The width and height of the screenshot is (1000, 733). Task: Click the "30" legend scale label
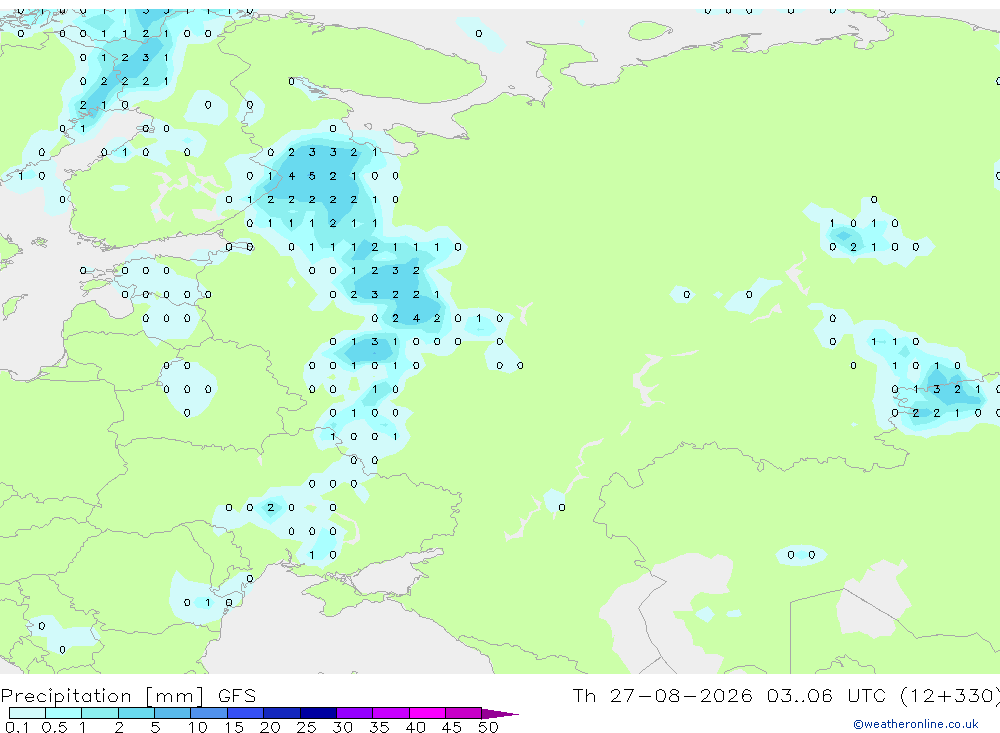[x=343, y=727]
